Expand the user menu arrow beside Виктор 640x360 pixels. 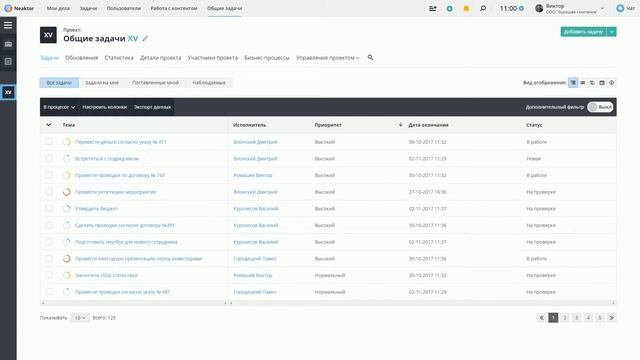[x=602, y=8]
